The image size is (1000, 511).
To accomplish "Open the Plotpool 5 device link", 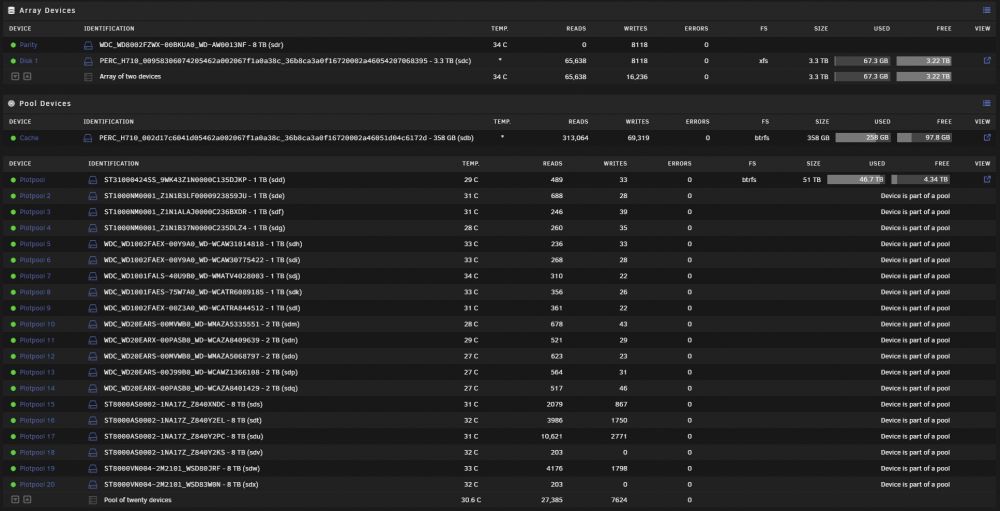I will (35, 244).
